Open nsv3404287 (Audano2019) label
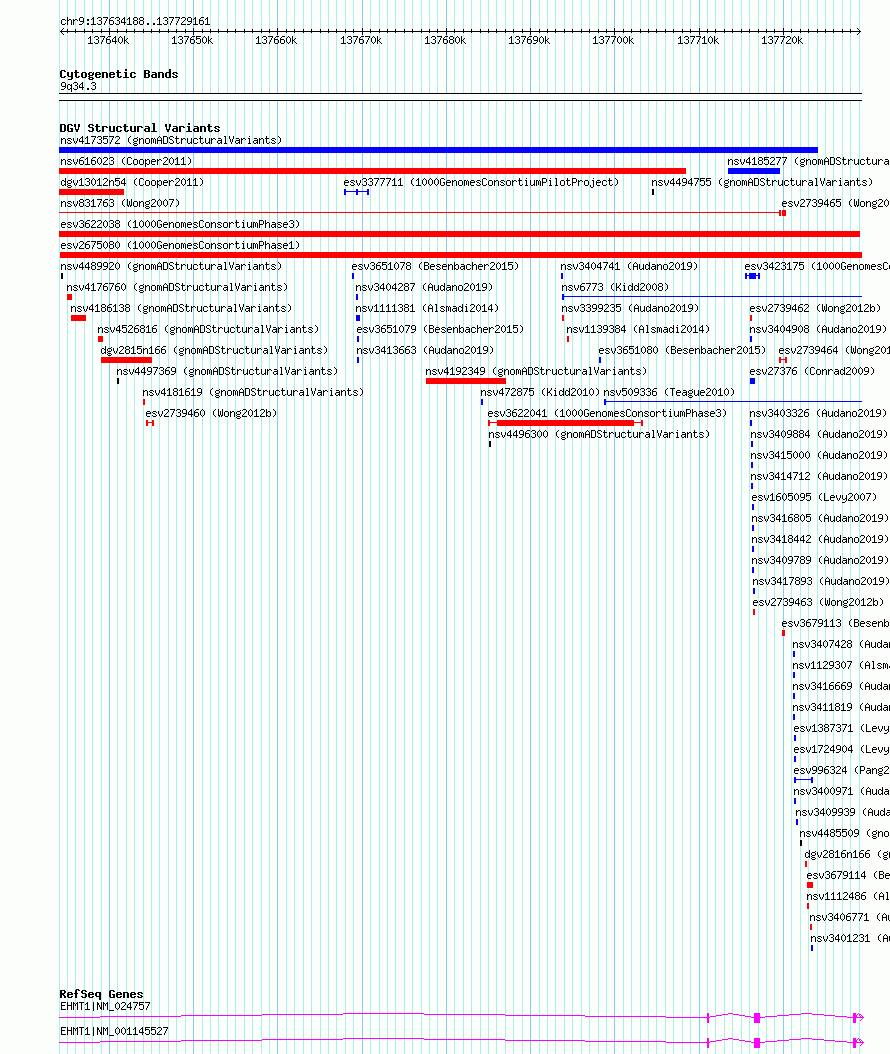Image resolution: width=890 pixels, height=1054 pixels. 424,286
